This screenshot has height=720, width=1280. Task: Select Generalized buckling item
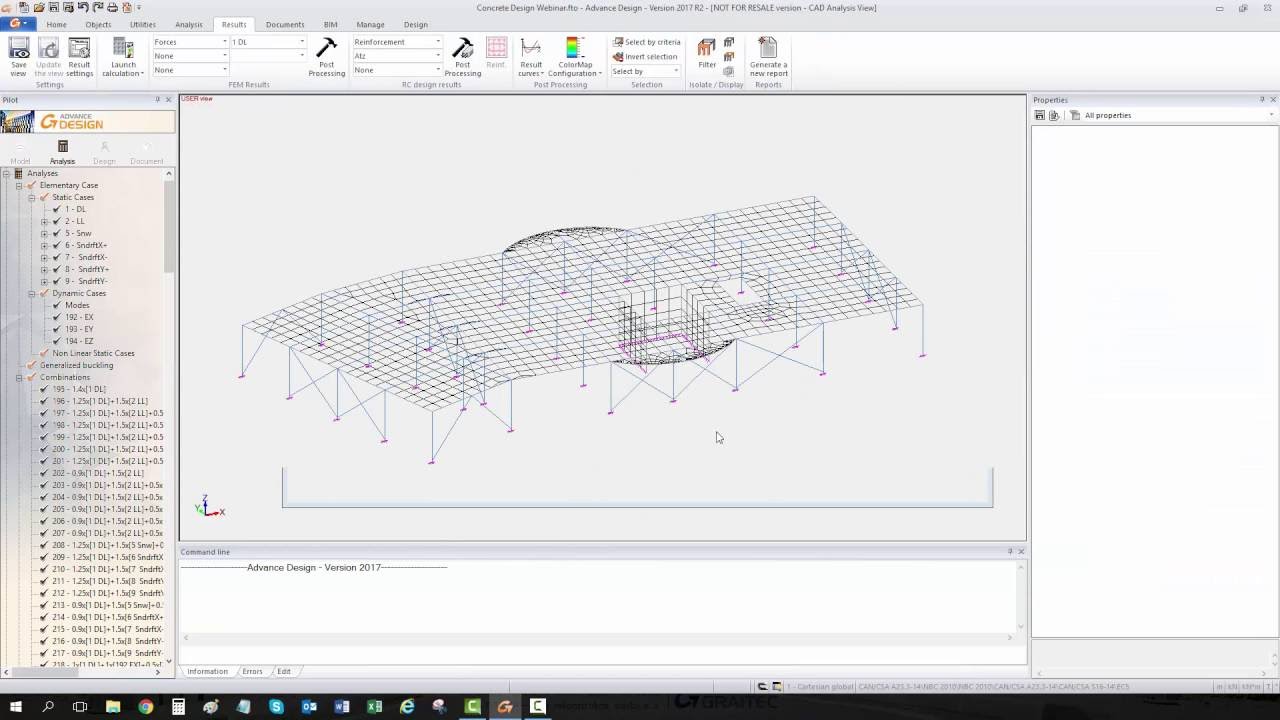click(x=76, y=365)
